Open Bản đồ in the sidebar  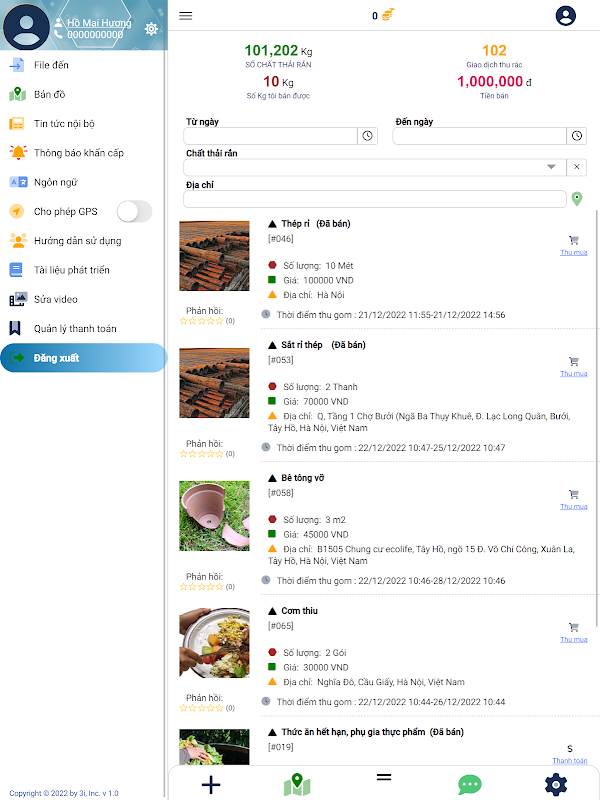point(82,94)
